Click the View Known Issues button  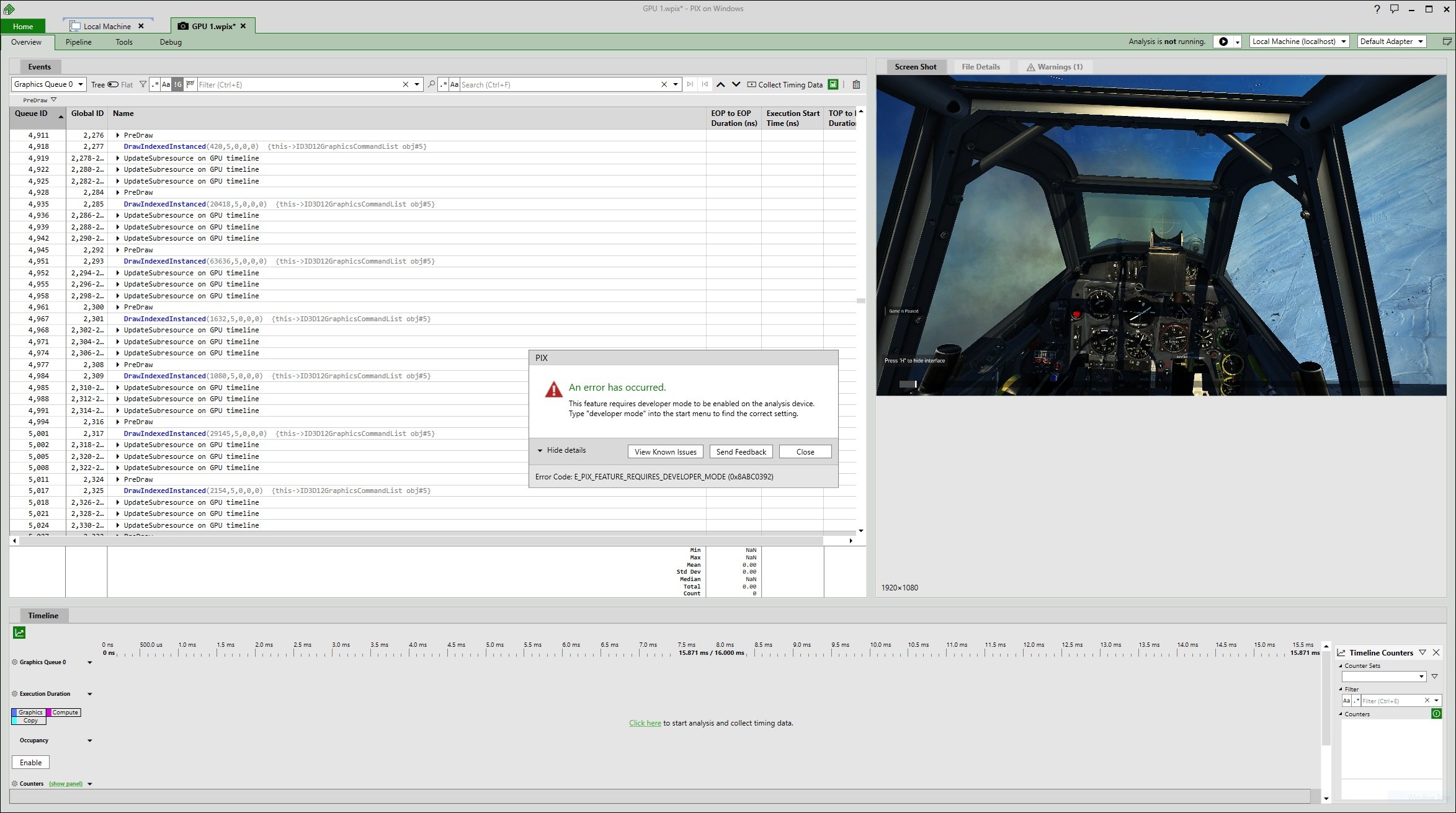(x=665, y=451)
